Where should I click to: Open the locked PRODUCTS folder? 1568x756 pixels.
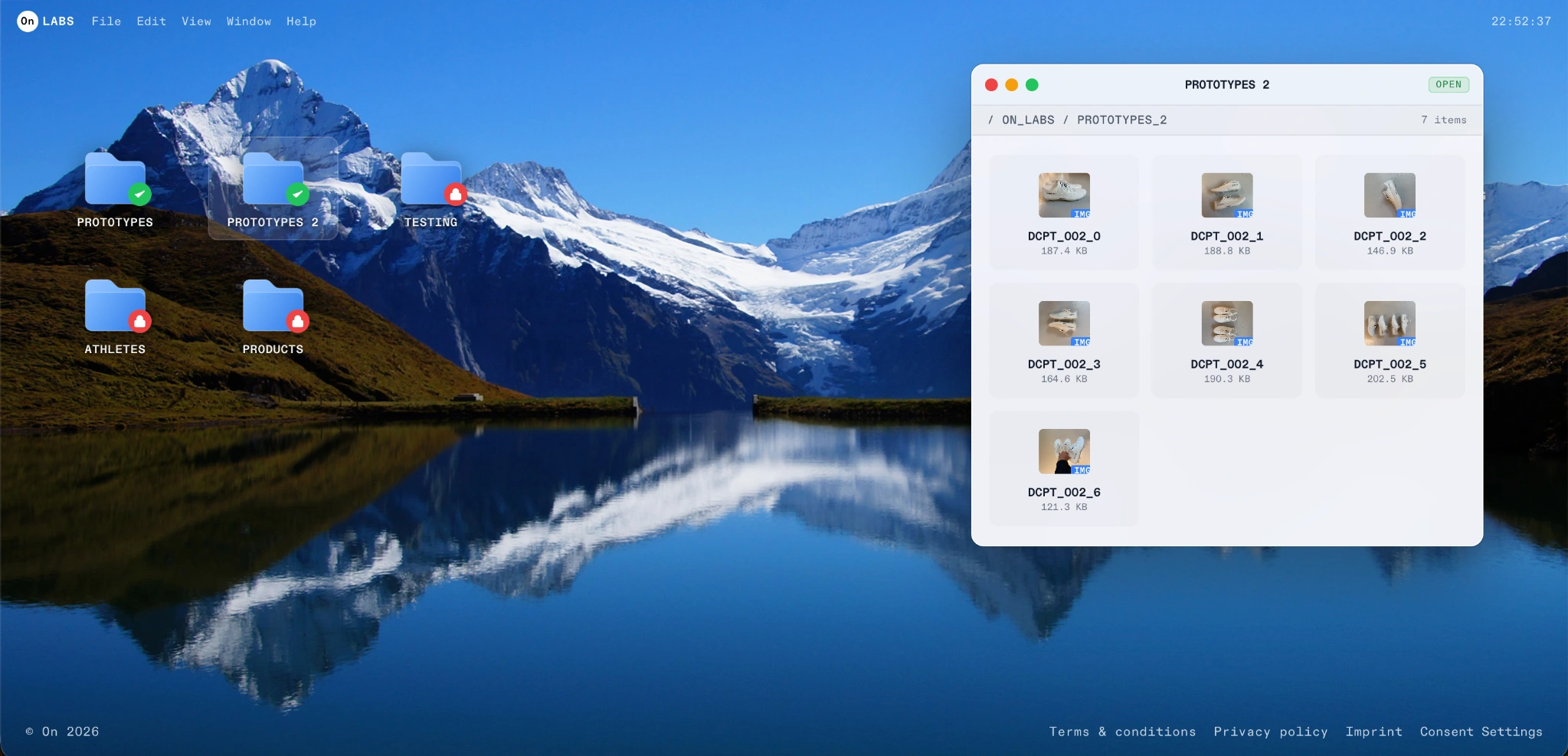[273, 316]
